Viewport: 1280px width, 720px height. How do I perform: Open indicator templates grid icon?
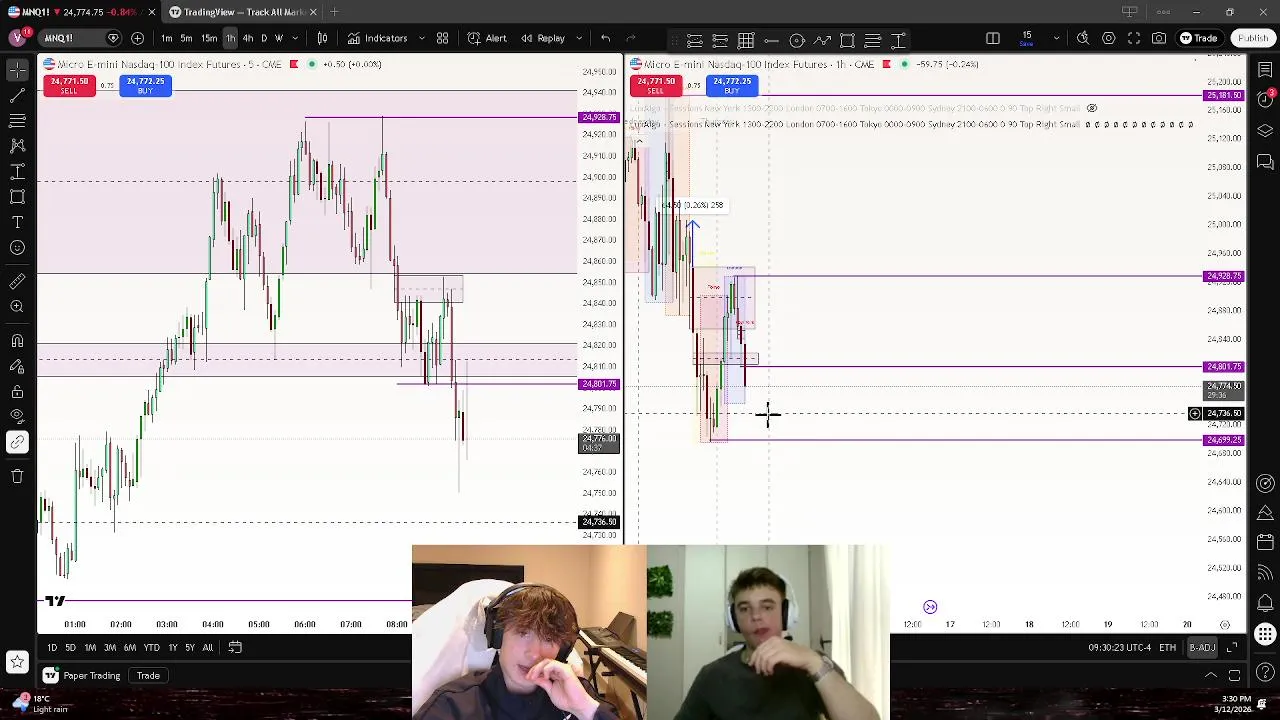click(442, 38)
